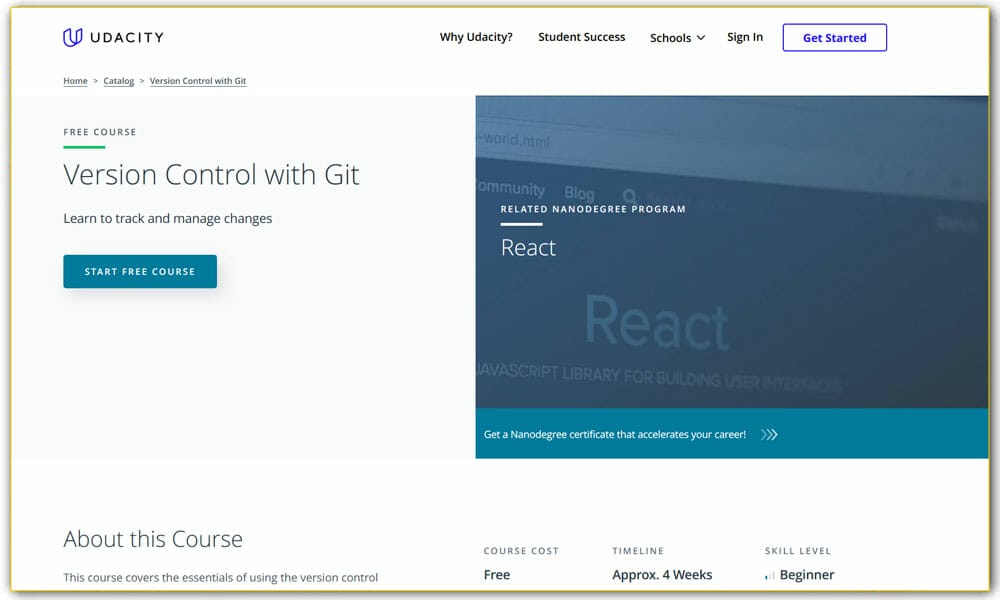Click the React hero image

coord(728,300)
